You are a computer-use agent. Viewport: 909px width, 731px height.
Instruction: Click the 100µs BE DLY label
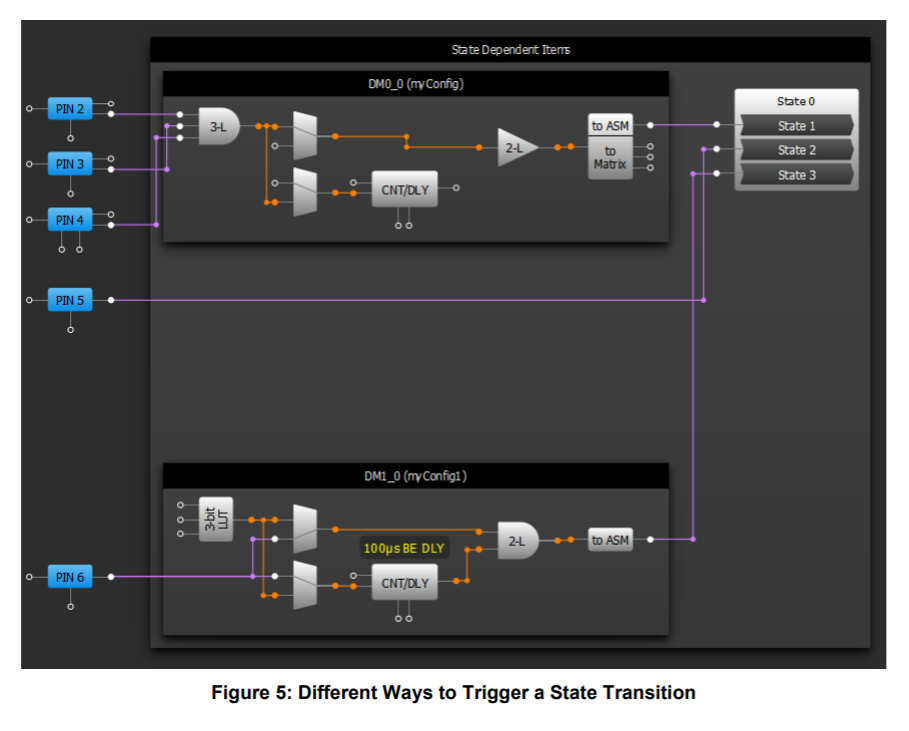pos(404,548)
